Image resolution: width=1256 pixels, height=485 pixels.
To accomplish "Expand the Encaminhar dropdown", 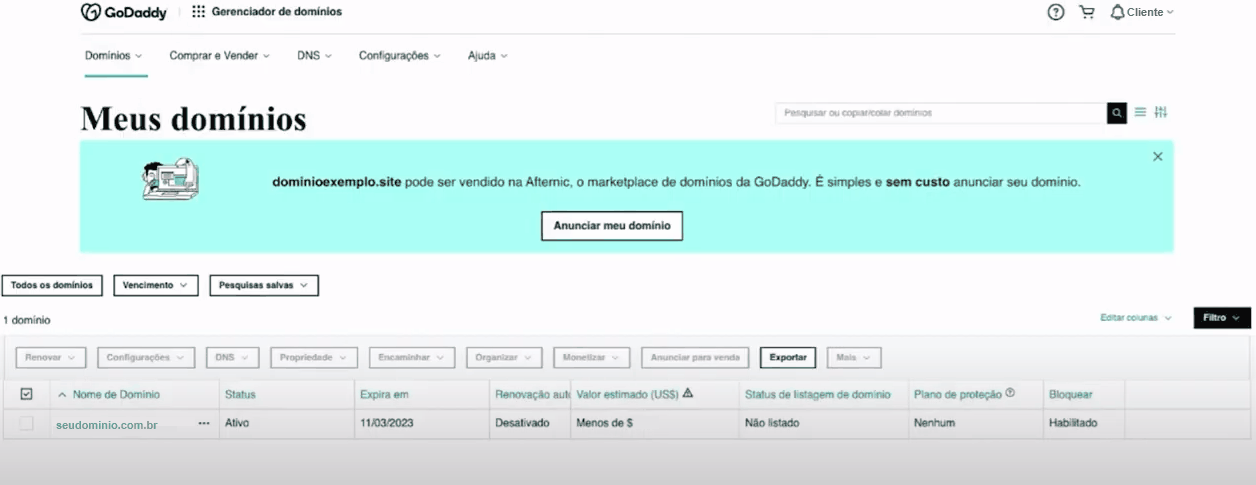I will (411, 357).
